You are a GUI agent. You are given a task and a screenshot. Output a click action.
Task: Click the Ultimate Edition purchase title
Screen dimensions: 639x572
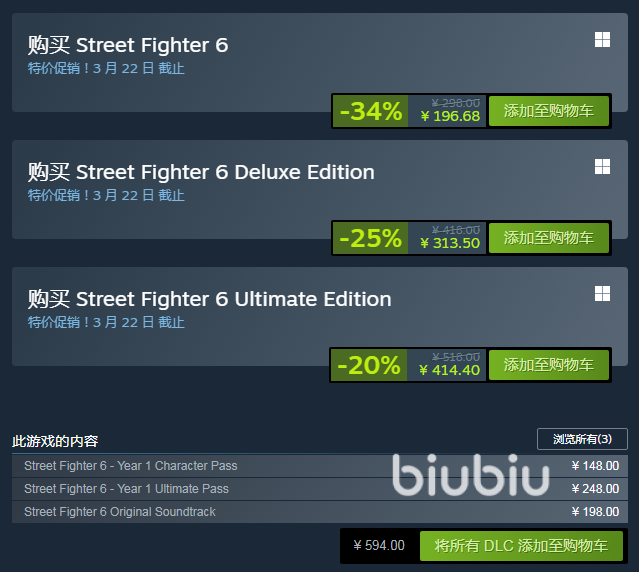[209, 299]
